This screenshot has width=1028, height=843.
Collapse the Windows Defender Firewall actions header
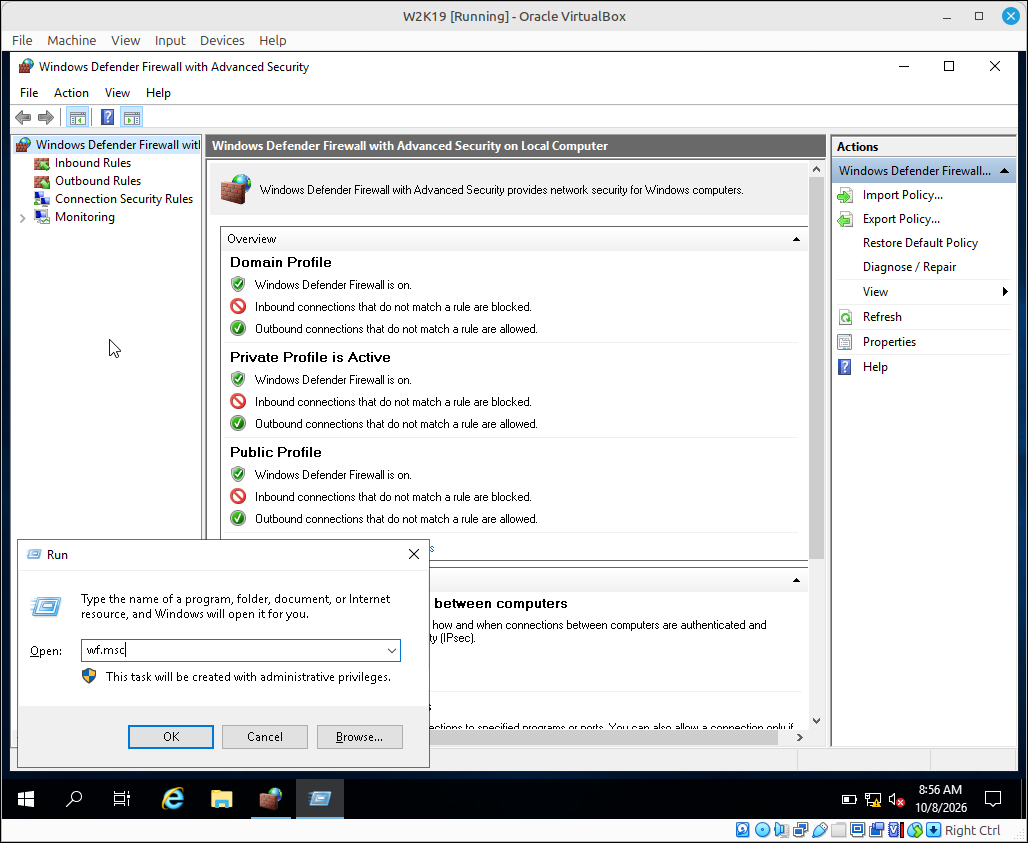pyautogui.click(x=1004, y=171)
